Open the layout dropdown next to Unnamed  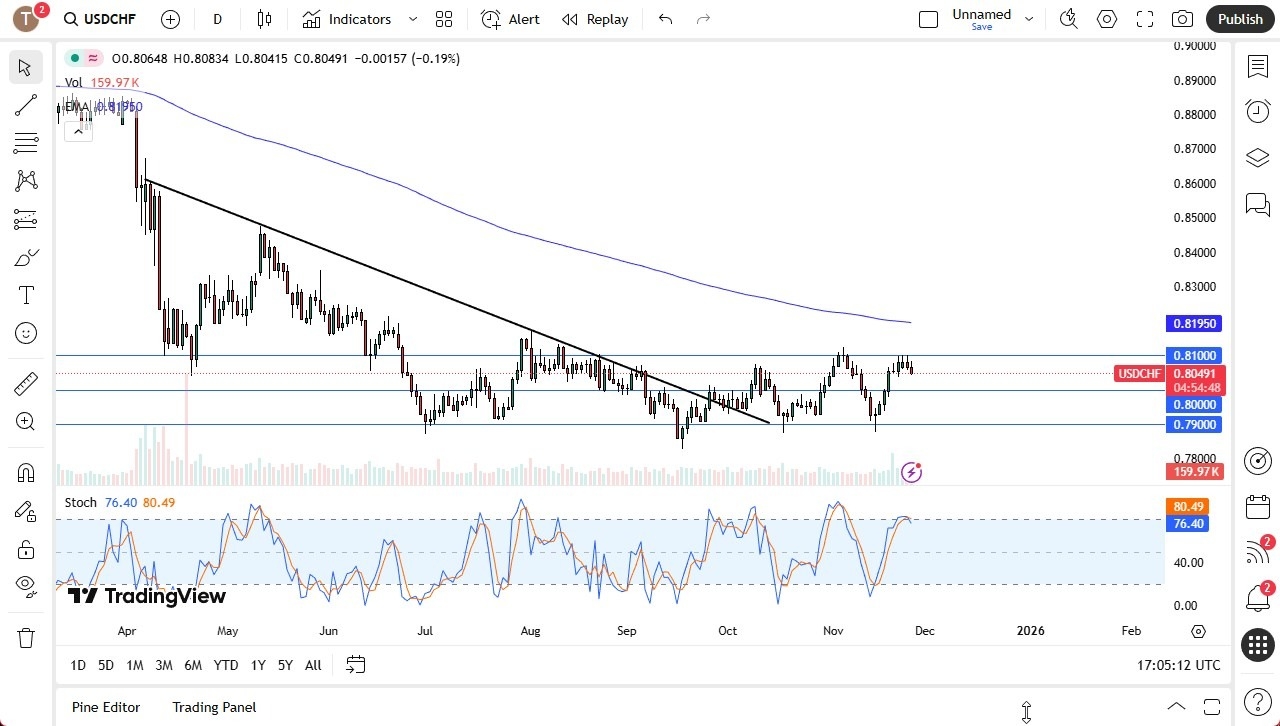coord(1029,18)
